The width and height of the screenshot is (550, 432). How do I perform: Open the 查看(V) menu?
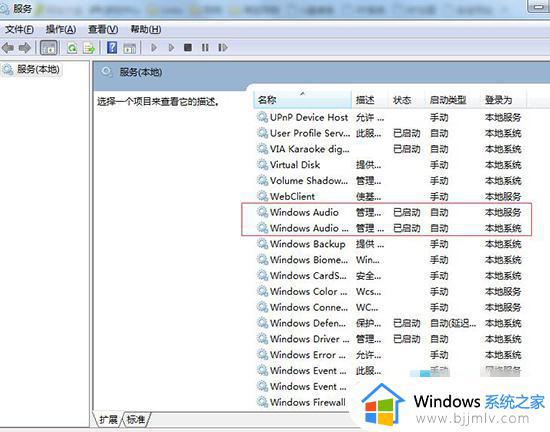(103, 29)
